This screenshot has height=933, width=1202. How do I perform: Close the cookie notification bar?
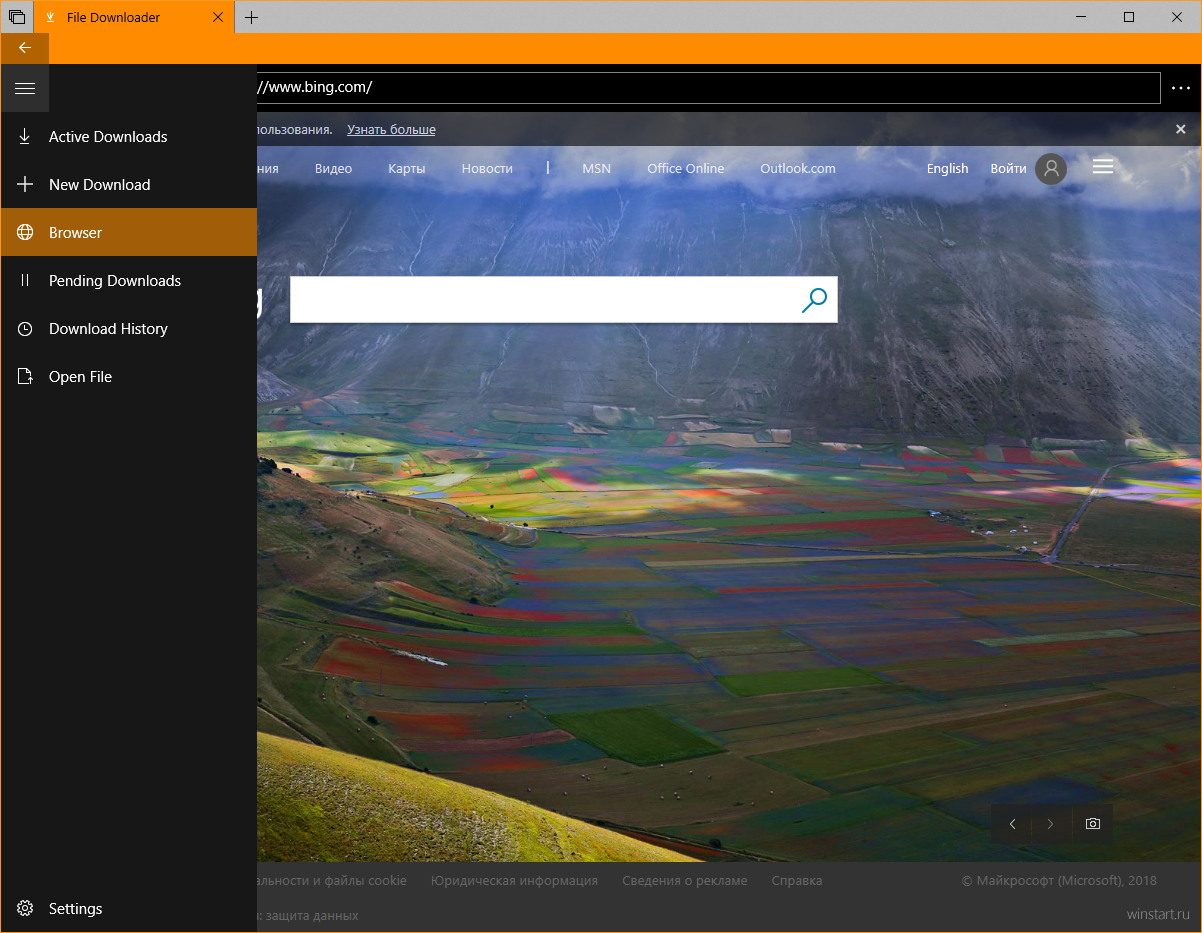pos(1180,129)
